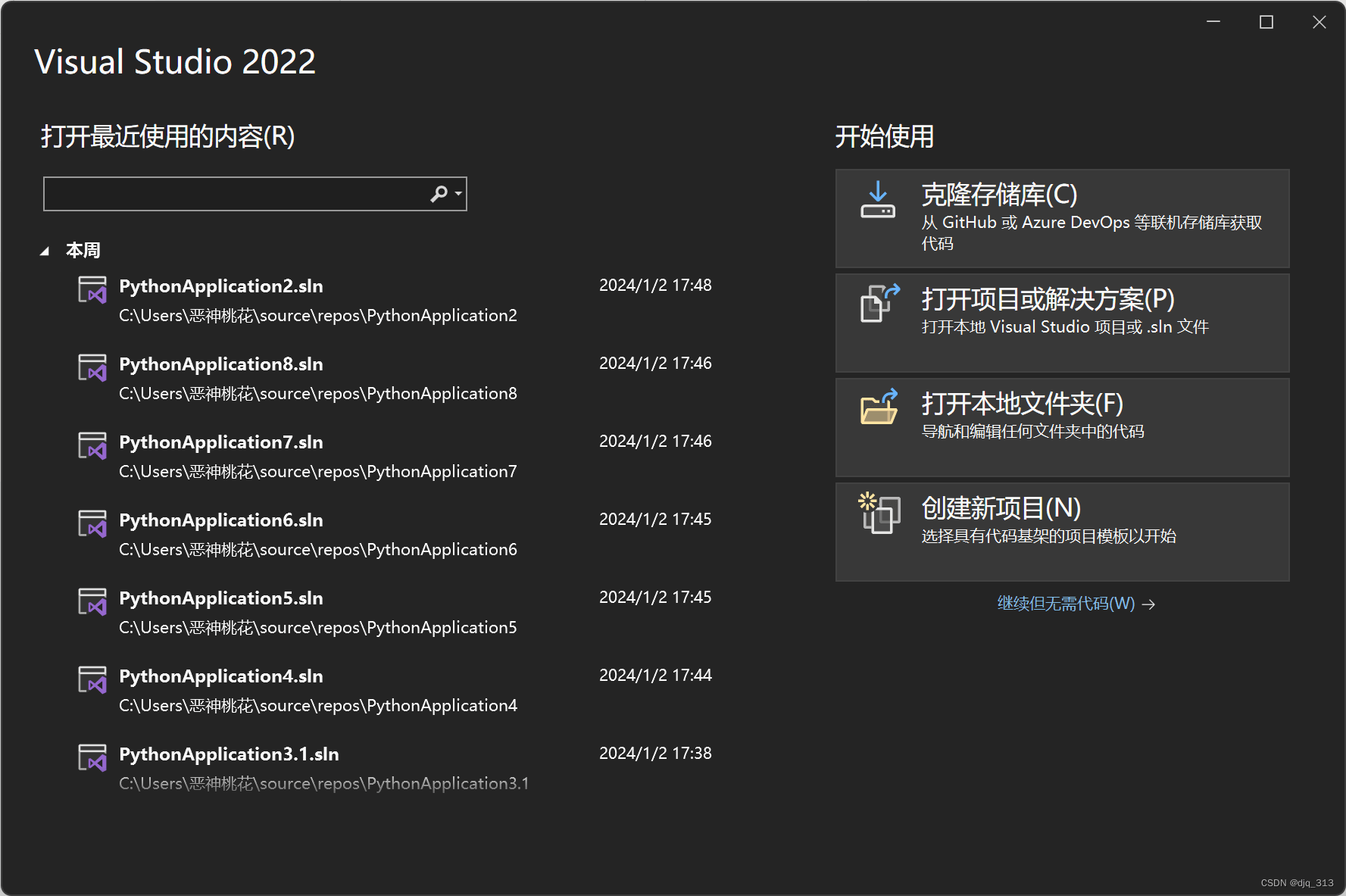The height and width of the screenshot is (896, 1346).
Task: Click the right arrow after 继续但无需代码(W)
Action: pyautogui.click(x=1148, y=604)
